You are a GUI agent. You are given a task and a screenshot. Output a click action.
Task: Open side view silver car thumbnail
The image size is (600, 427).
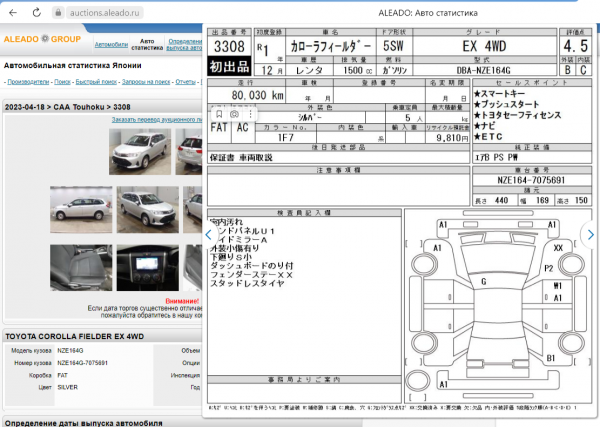tap(81, 210)
